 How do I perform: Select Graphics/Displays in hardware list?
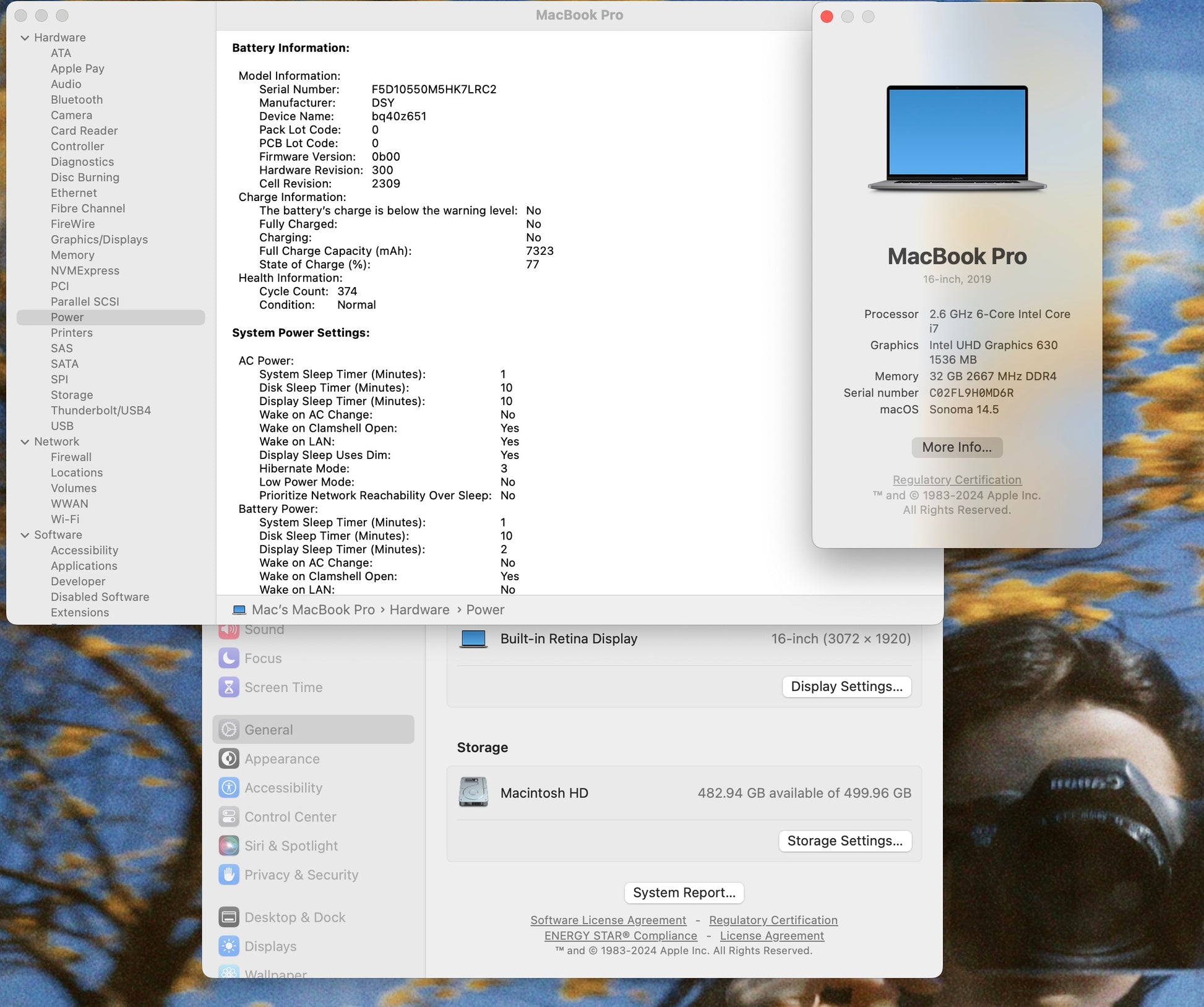coord(99,239)
